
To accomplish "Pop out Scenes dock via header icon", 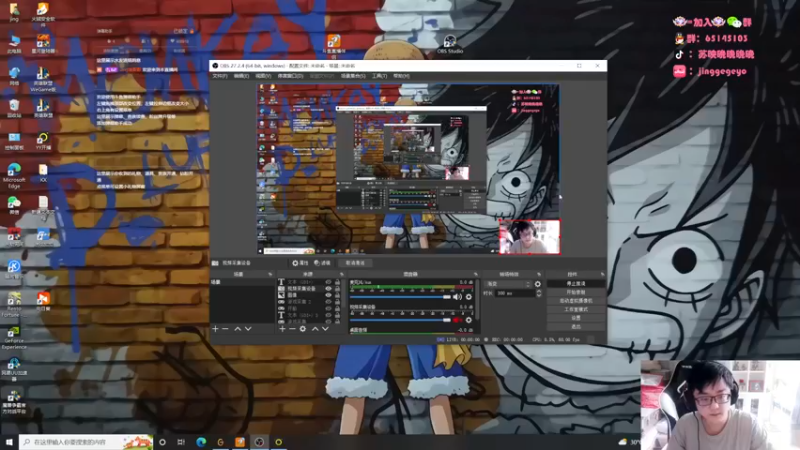I will pyautogui.click(x=270, y=274).
